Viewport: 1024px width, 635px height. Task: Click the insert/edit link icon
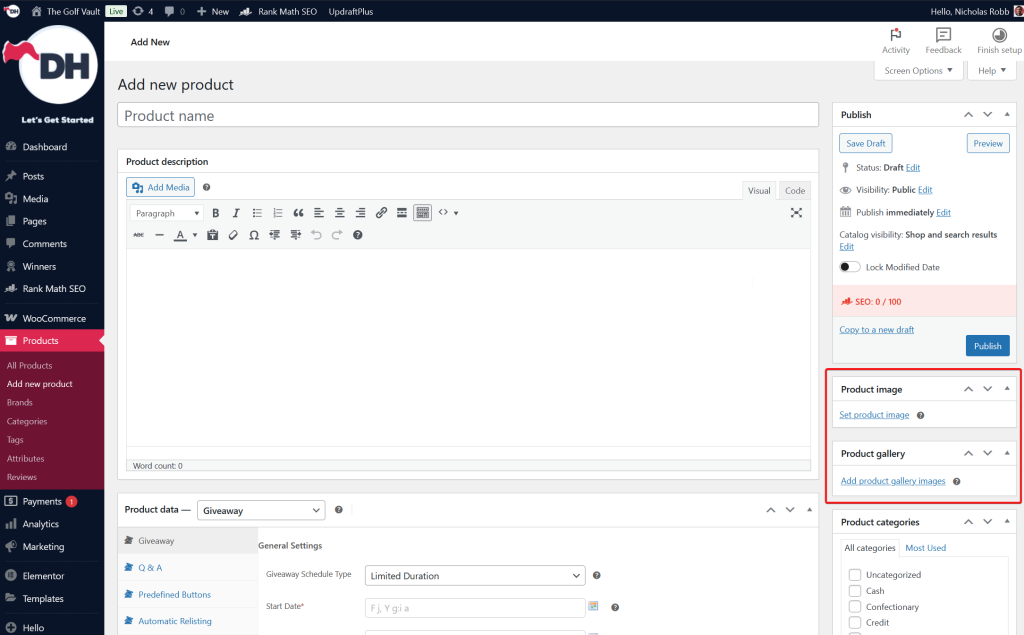click(x=381, y=213)
